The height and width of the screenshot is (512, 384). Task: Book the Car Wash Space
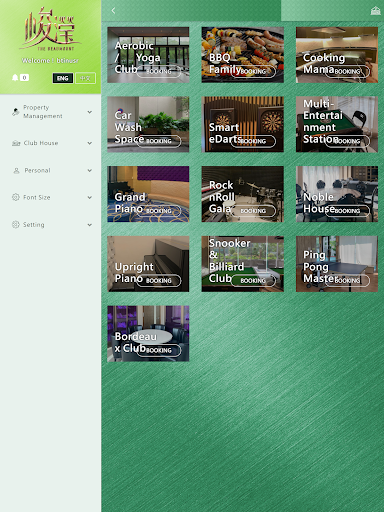point(159,141)
